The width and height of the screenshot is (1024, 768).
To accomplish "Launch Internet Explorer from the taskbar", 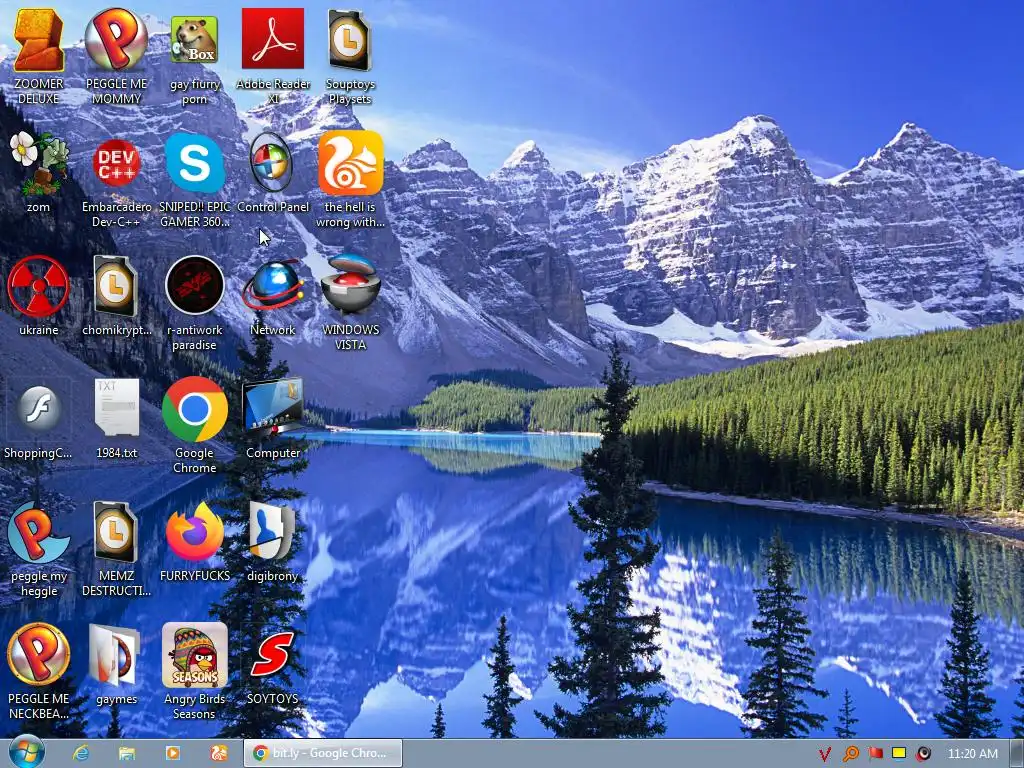I will [81, 754].
